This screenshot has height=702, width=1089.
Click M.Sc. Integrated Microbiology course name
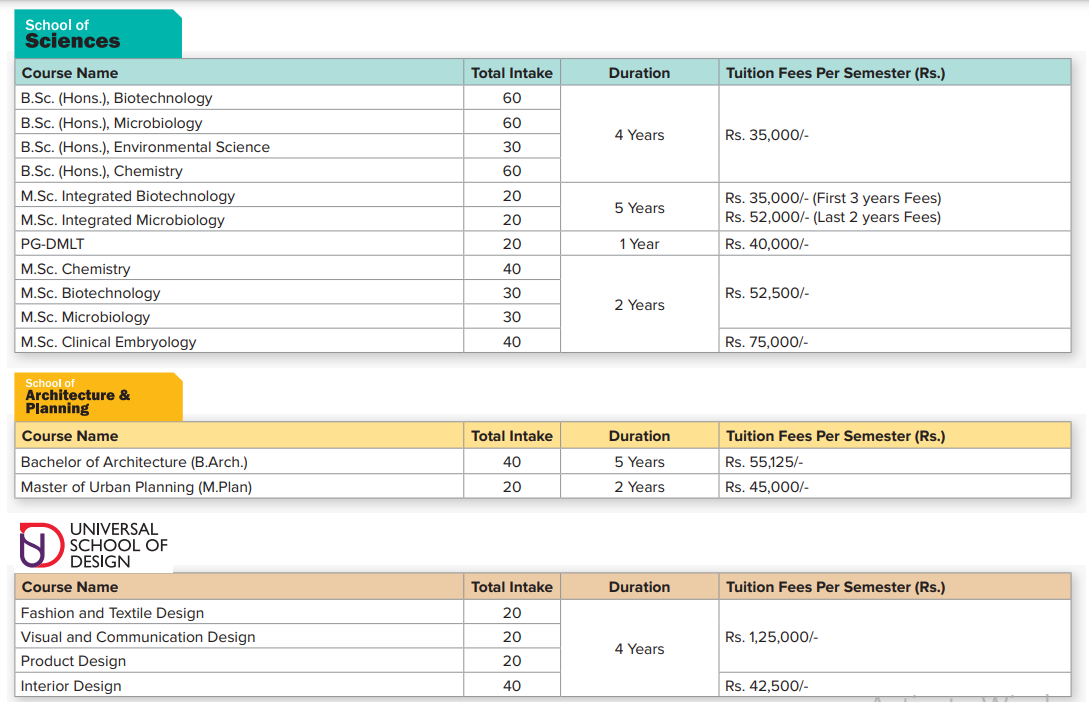point(123,220)
